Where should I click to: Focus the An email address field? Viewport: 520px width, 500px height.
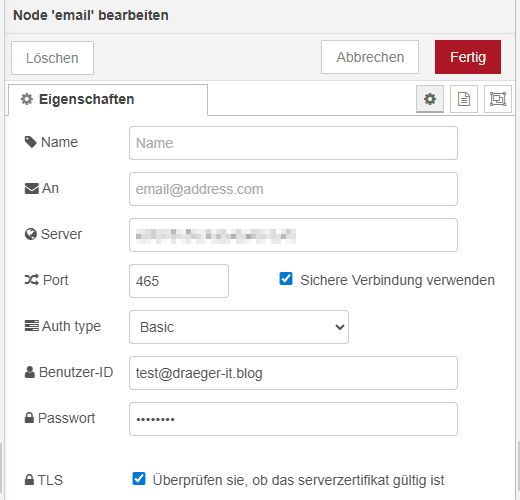tap(293, 189)
